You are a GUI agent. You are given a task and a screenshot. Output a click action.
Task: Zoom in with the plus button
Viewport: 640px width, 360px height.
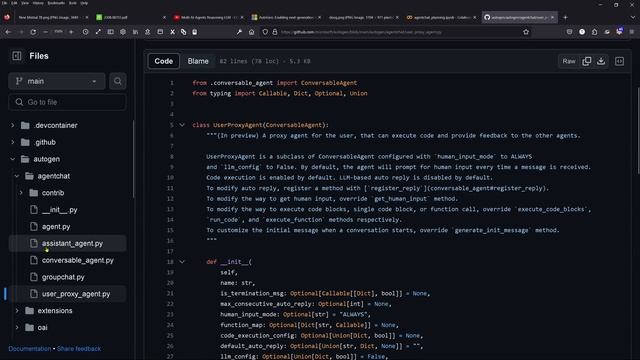click(71, 32)
